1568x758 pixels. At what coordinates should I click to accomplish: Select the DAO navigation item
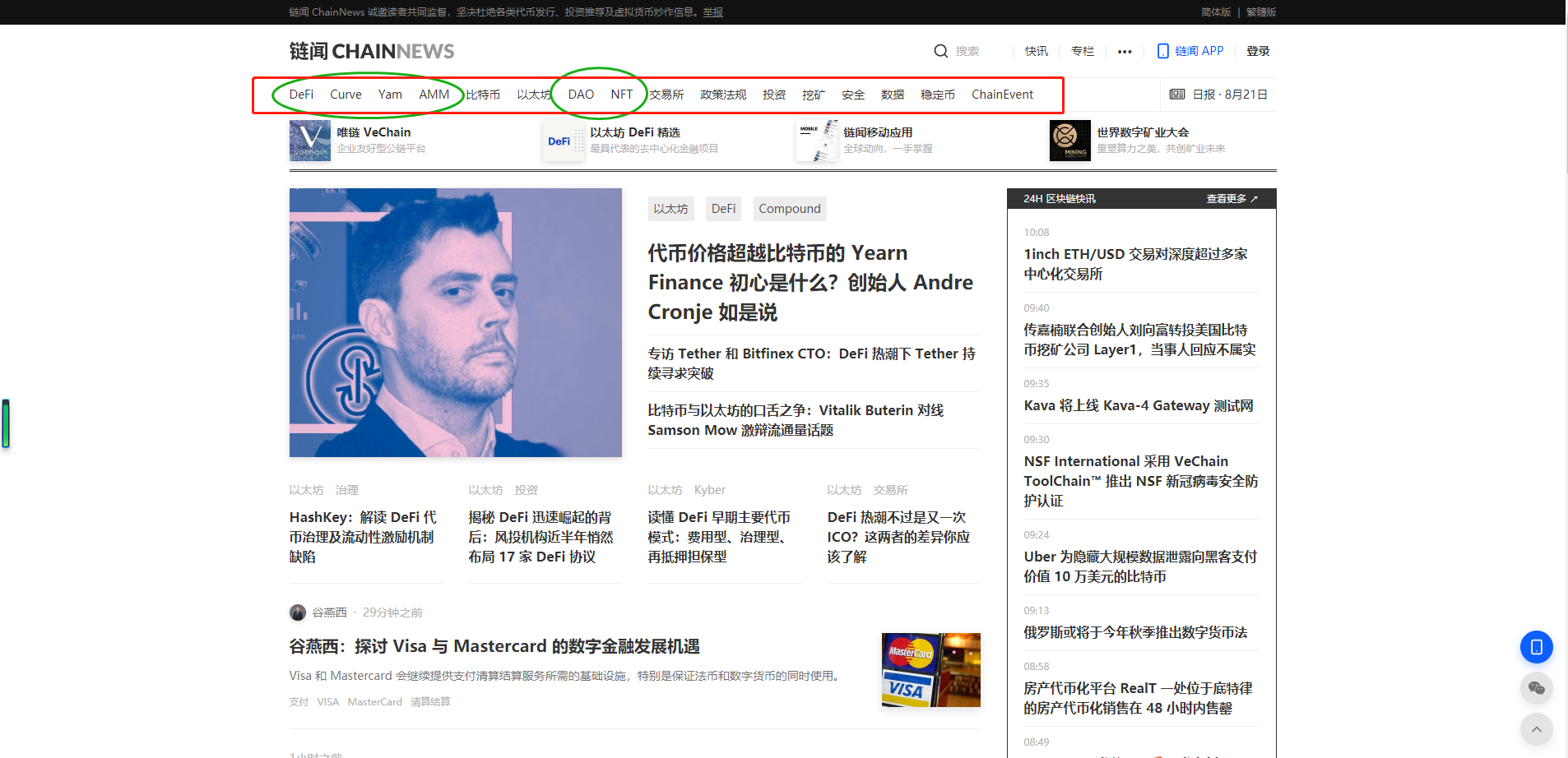click(581, 95)
